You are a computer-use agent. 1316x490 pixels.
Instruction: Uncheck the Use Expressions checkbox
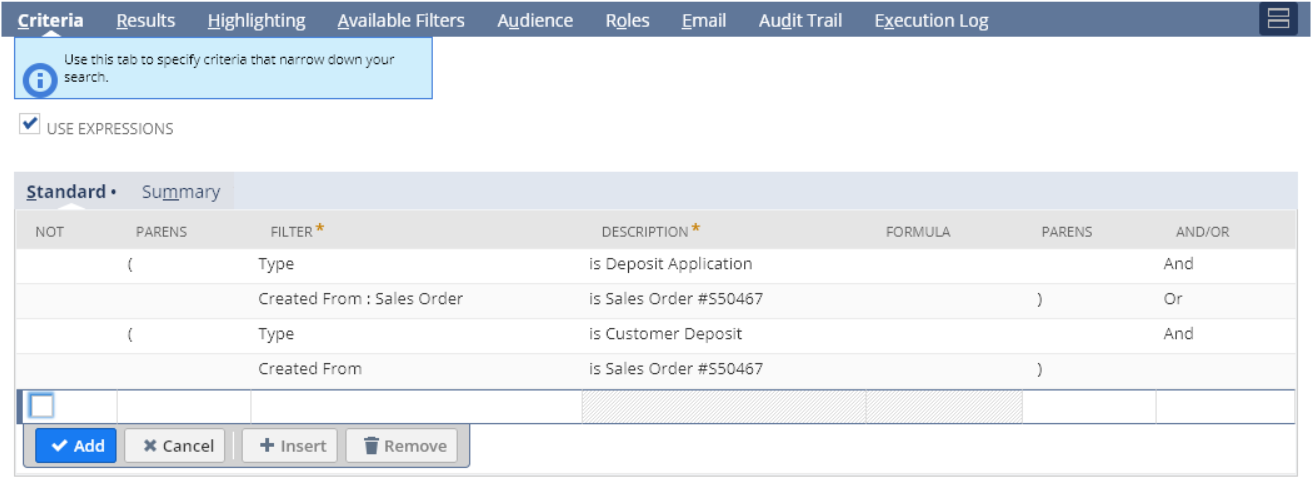[x=30, y=126]
